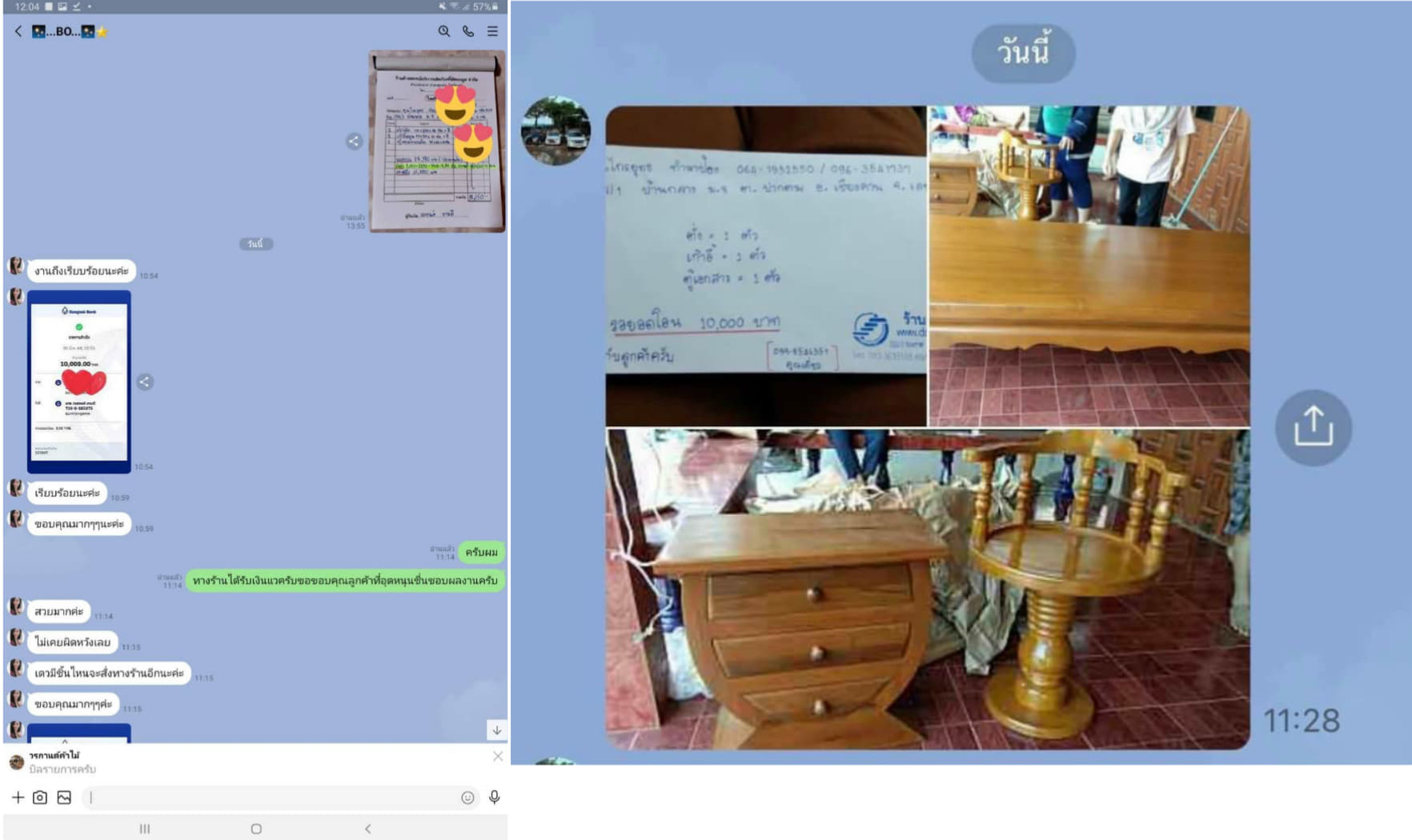Close the reply preview bar
The height and width of the screenshot is (840, 1412).
(498, 756)
